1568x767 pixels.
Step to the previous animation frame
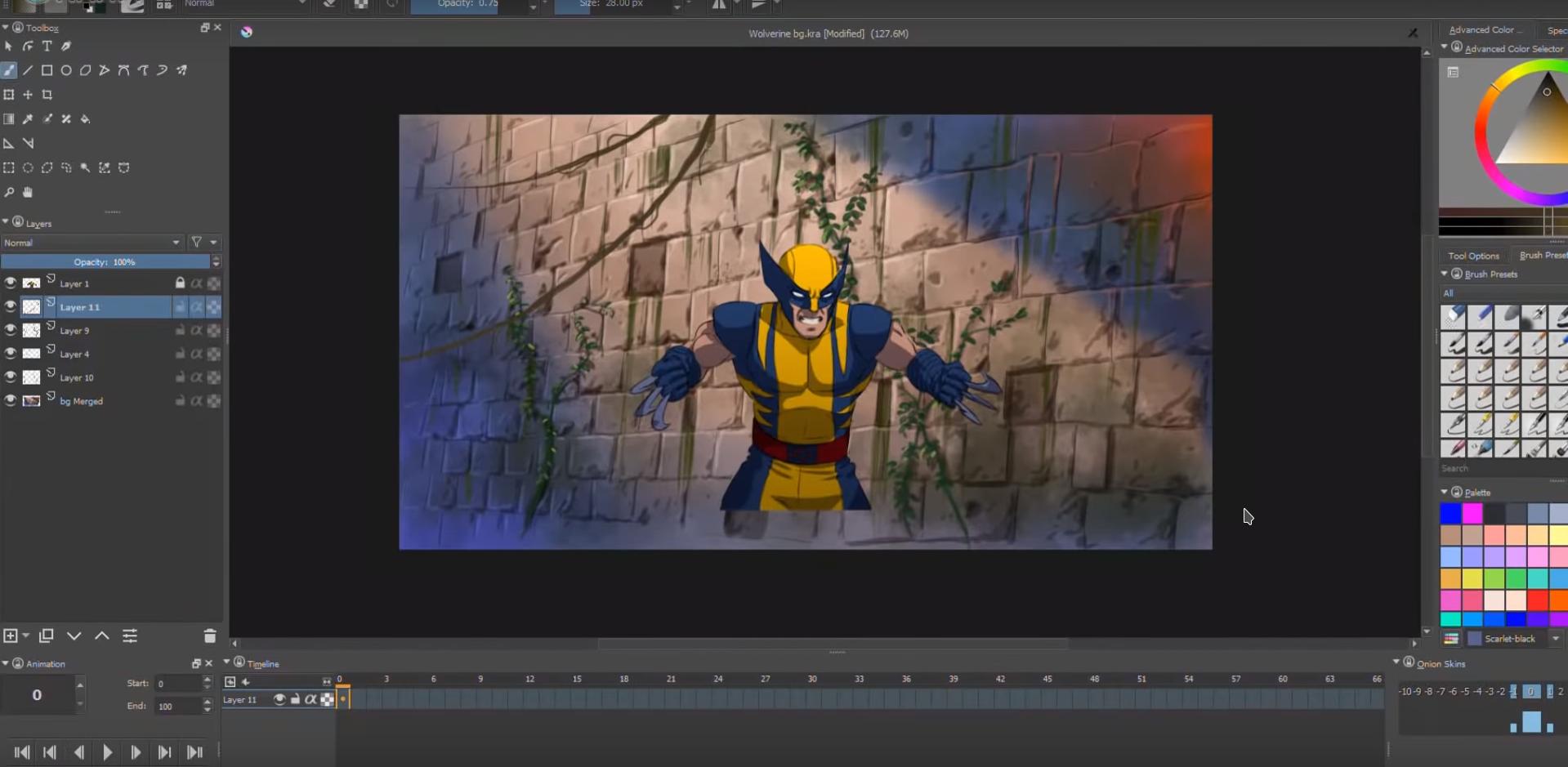point(78,752)
